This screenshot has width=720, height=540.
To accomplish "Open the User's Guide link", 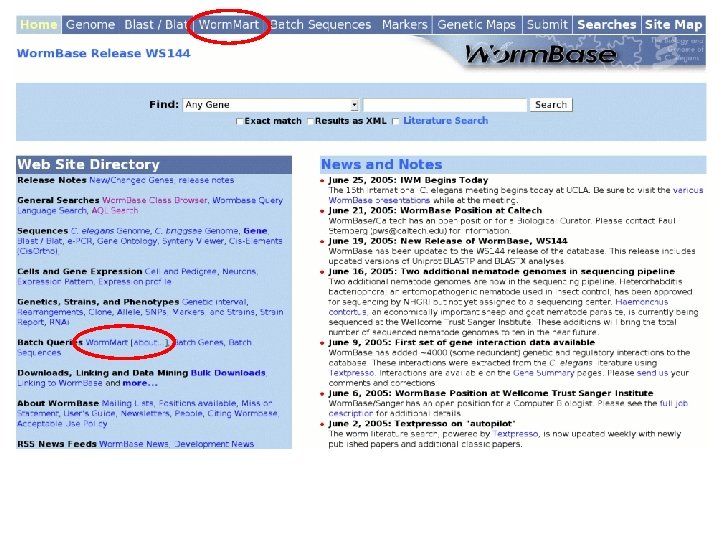I will [89, 413].
